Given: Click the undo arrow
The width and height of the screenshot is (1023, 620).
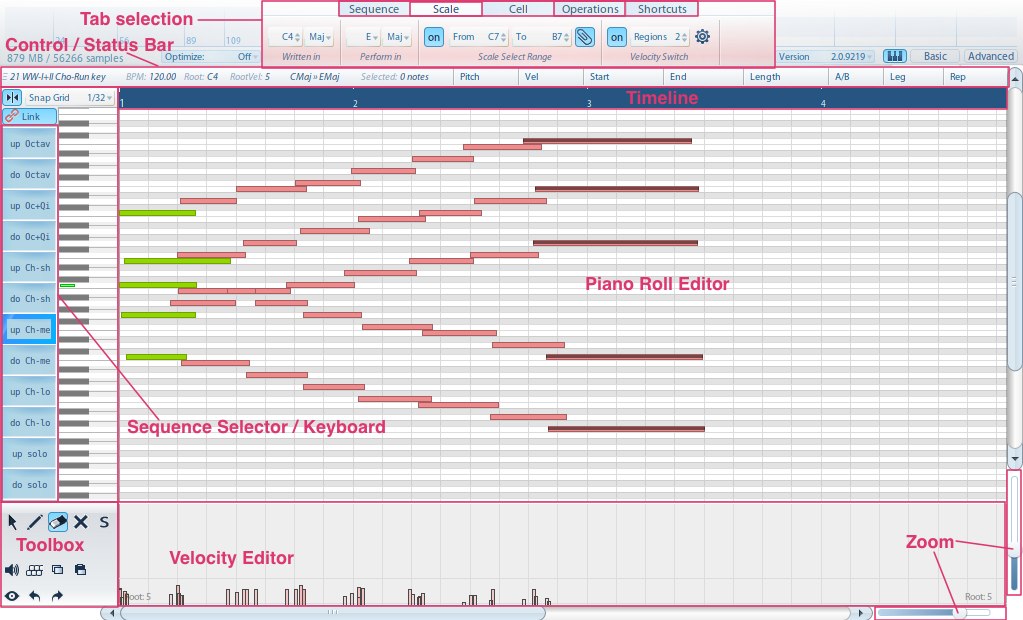Looking at the screenshot, I should tap(35, 595).
